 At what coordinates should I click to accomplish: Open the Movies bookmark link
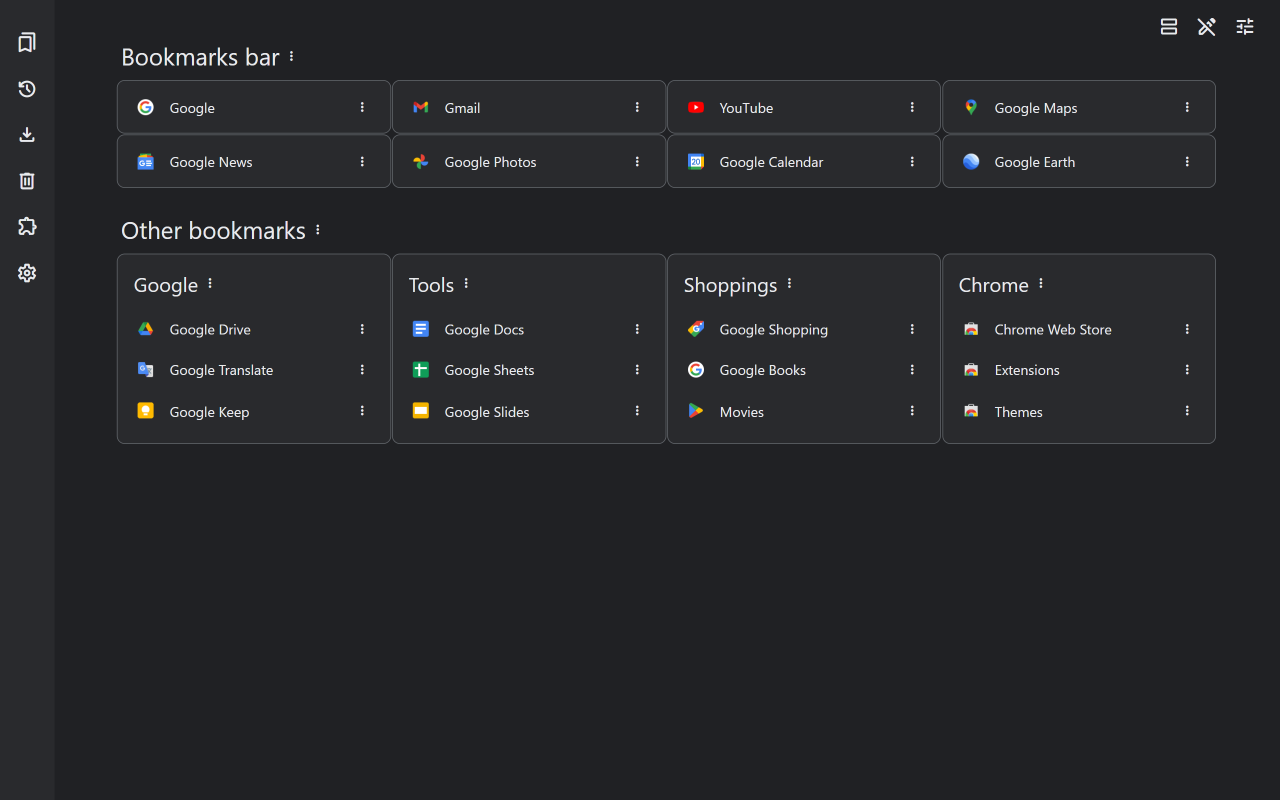(741, 412)
